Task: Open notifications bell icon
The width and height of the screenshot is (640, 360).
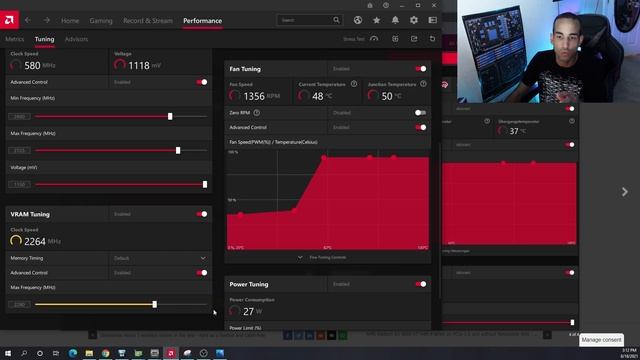Action: pyautogui.click(x=395, y=20)
